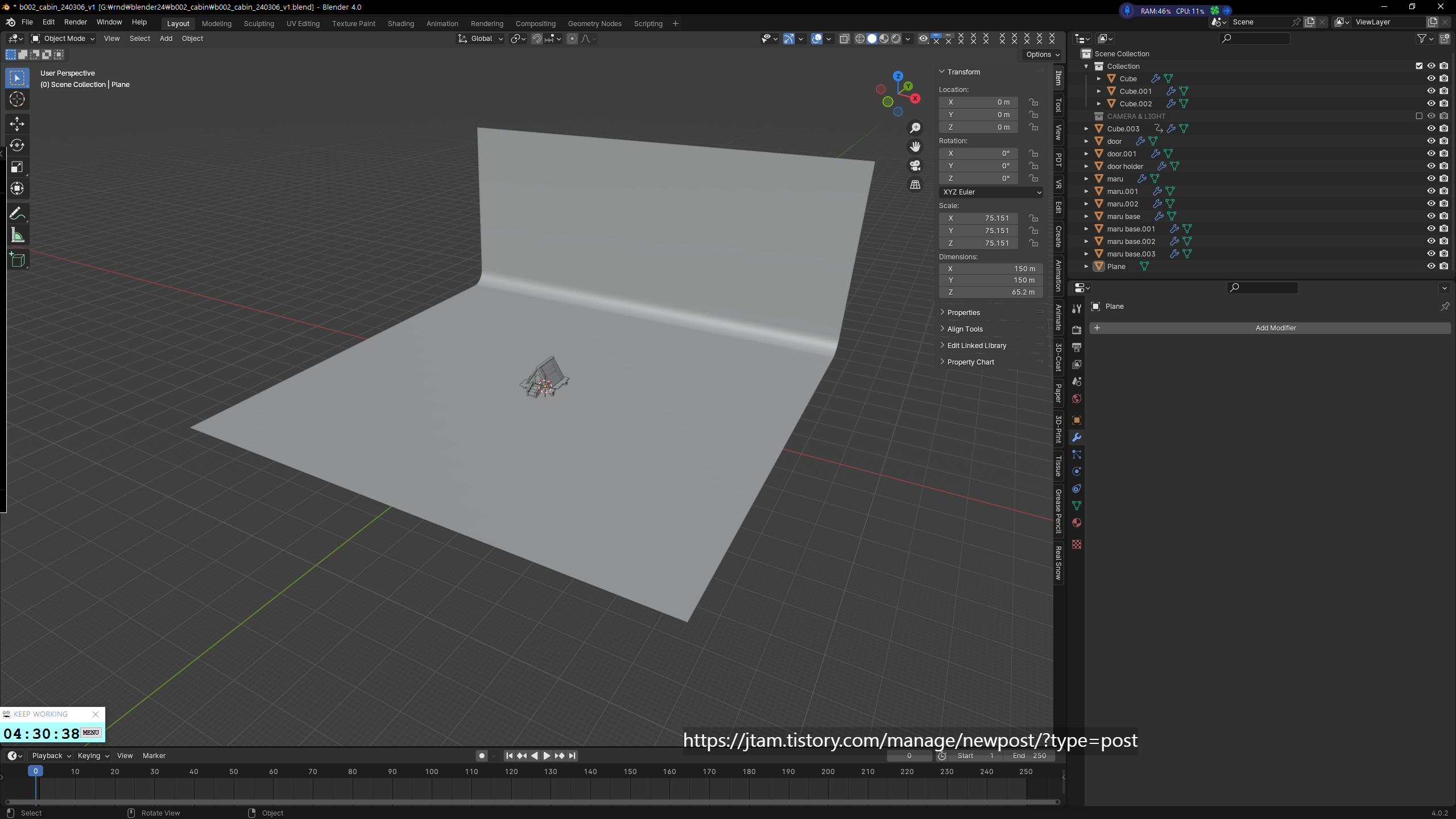Open the Material properties tab icon
Screen dimensions: 1456x819
point(1077,523)
